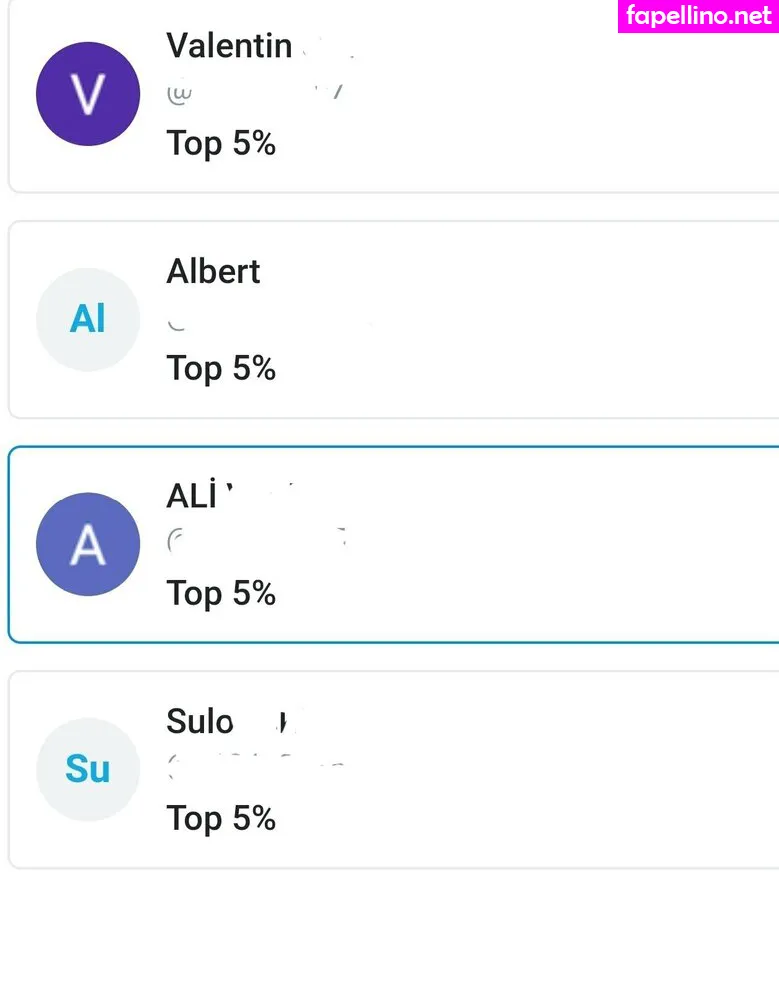Click Top 5% label under Albert
This screenshot has width=779, height=1000.
tap(221, 369)
